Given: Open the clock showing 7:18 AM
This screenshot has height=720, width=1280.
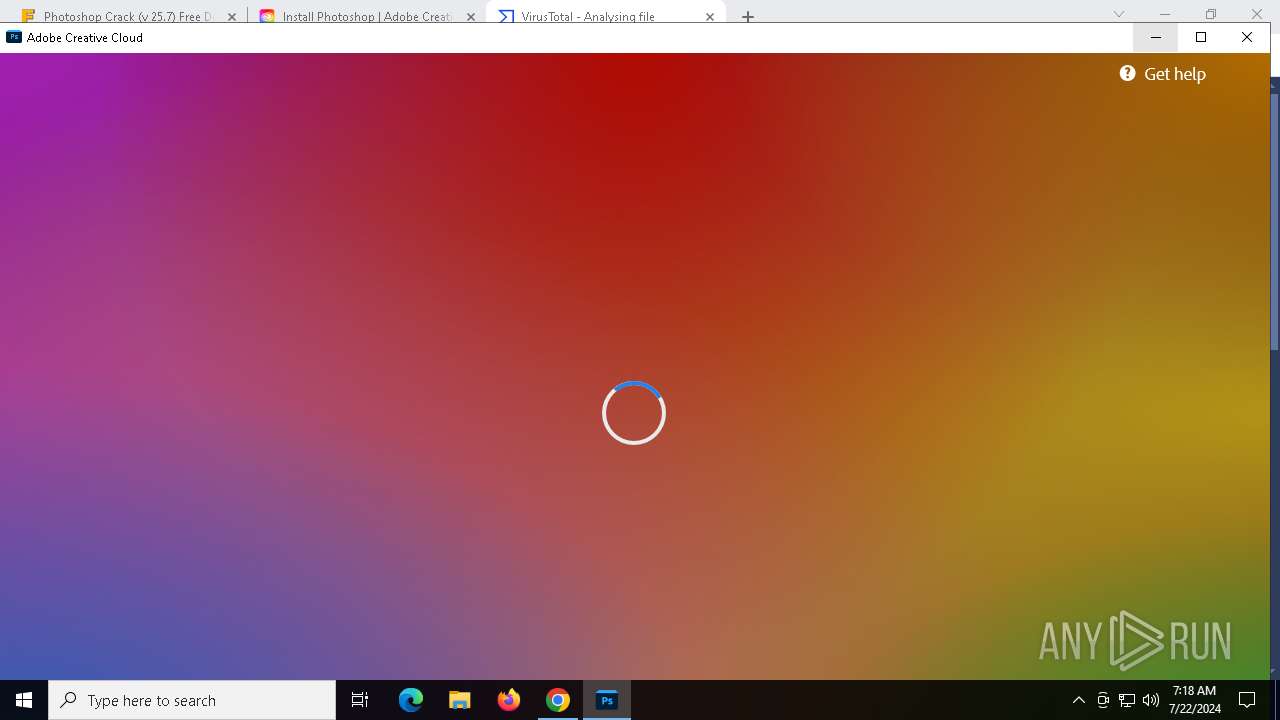Looking at the screenshot, I should coord(1194,700).
